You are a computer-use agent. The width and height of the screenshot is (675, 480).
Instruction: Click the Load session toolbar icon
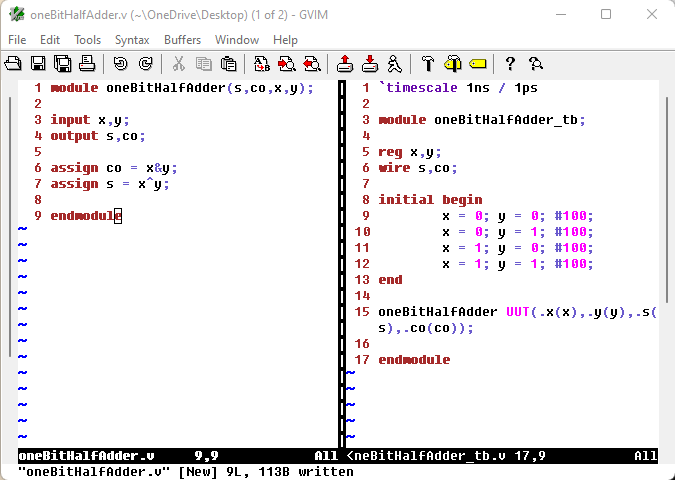click(345, 64)
